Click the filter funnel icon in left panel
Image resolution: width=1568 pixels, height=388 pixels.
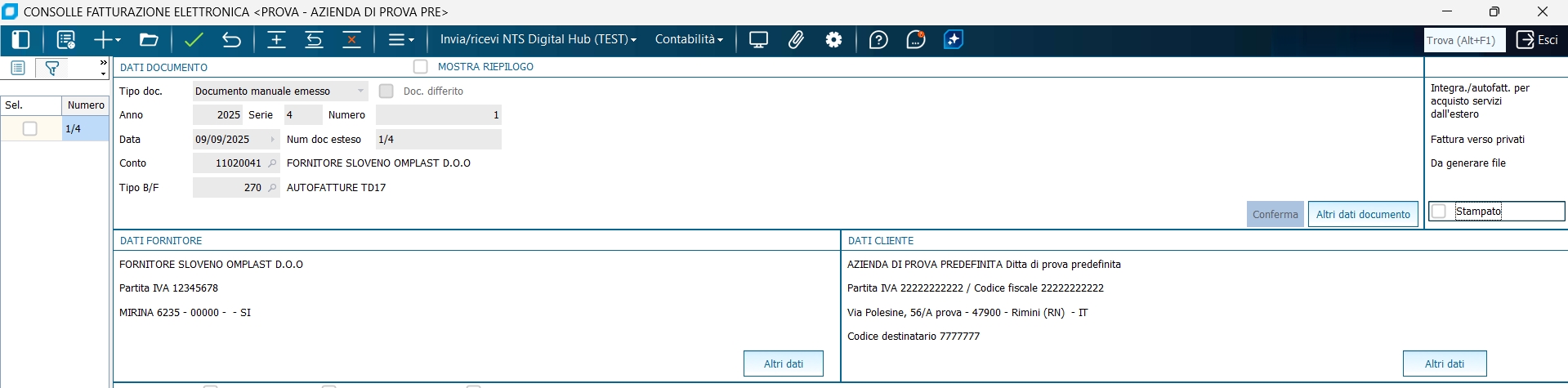[52, 68]
